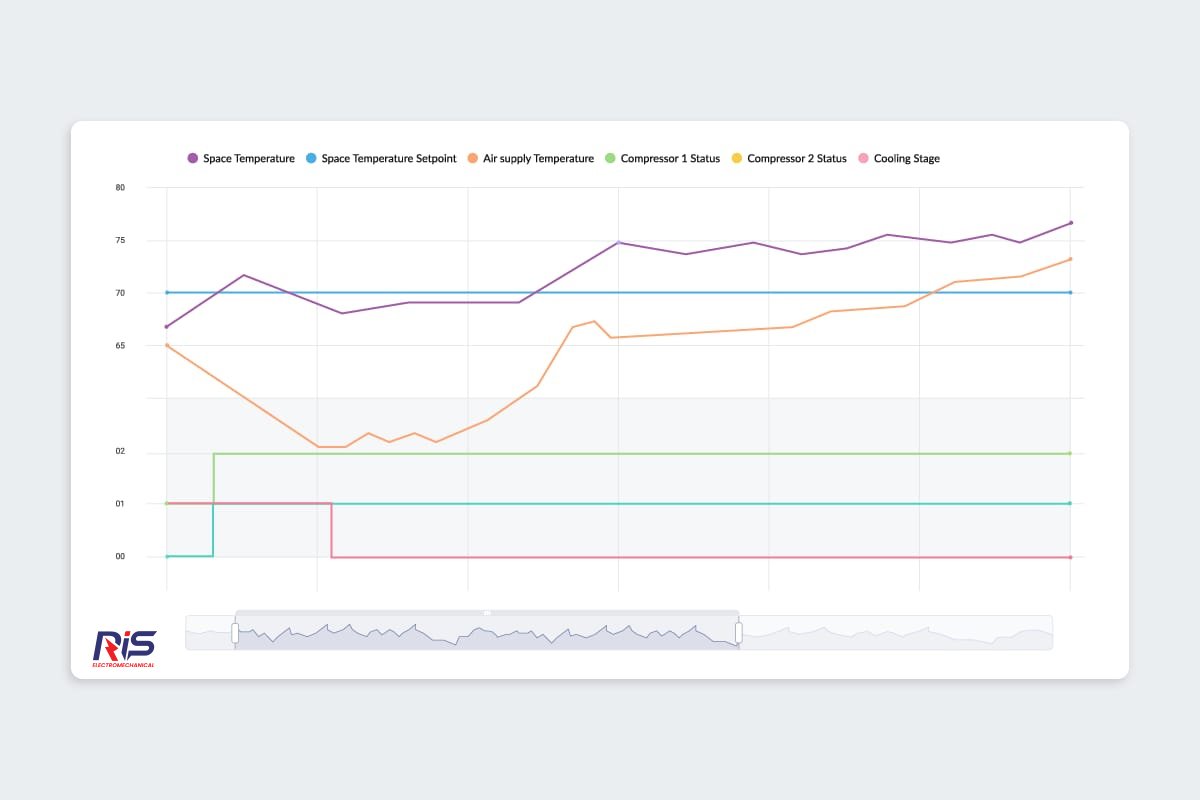Click the unselected right portion of timeline overview
1200x800 pixels.
(x=895, y=633)
